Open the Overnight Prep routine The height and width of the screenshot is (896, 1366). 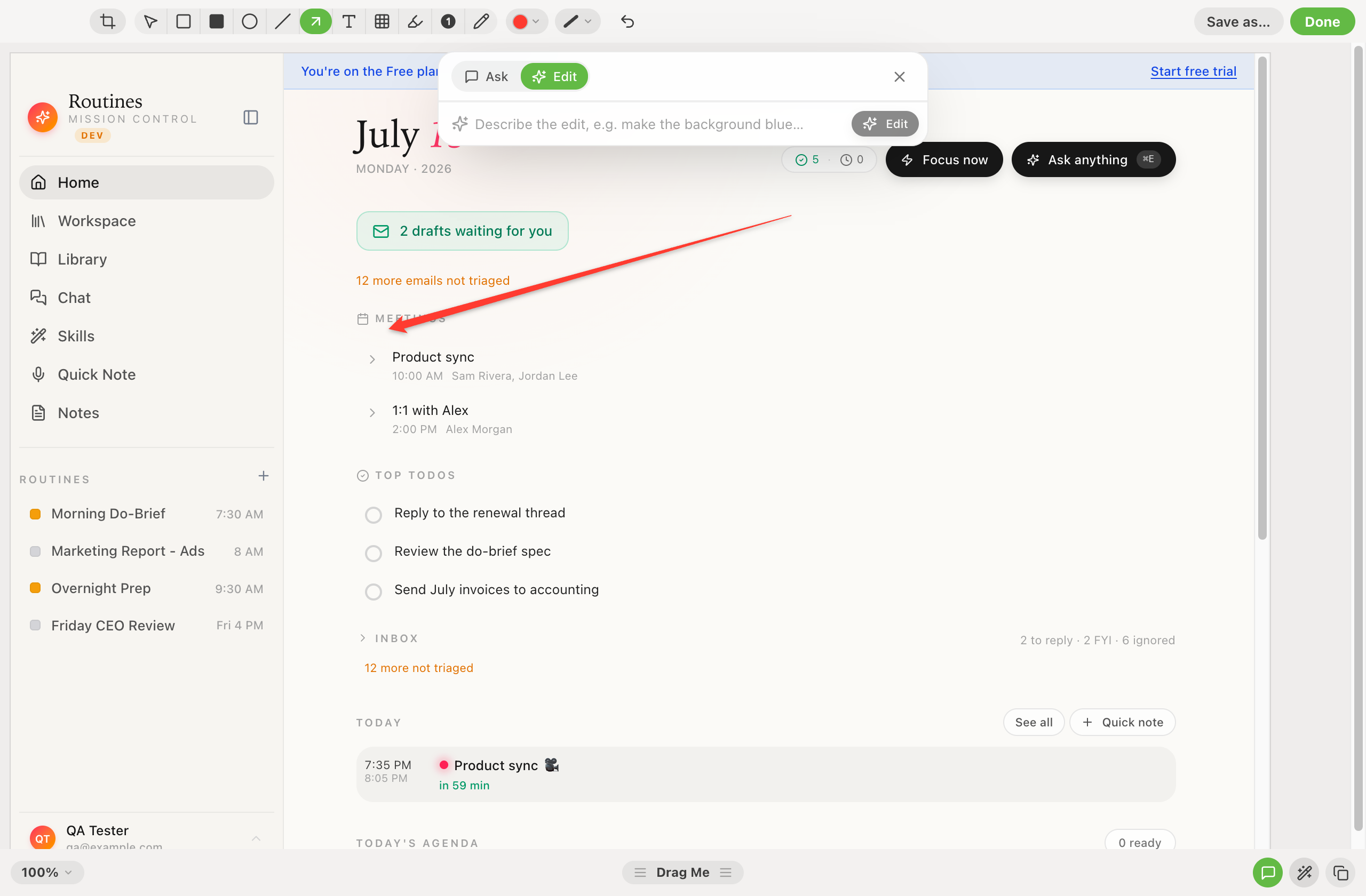pyautogui.click(x=146, y=589)
